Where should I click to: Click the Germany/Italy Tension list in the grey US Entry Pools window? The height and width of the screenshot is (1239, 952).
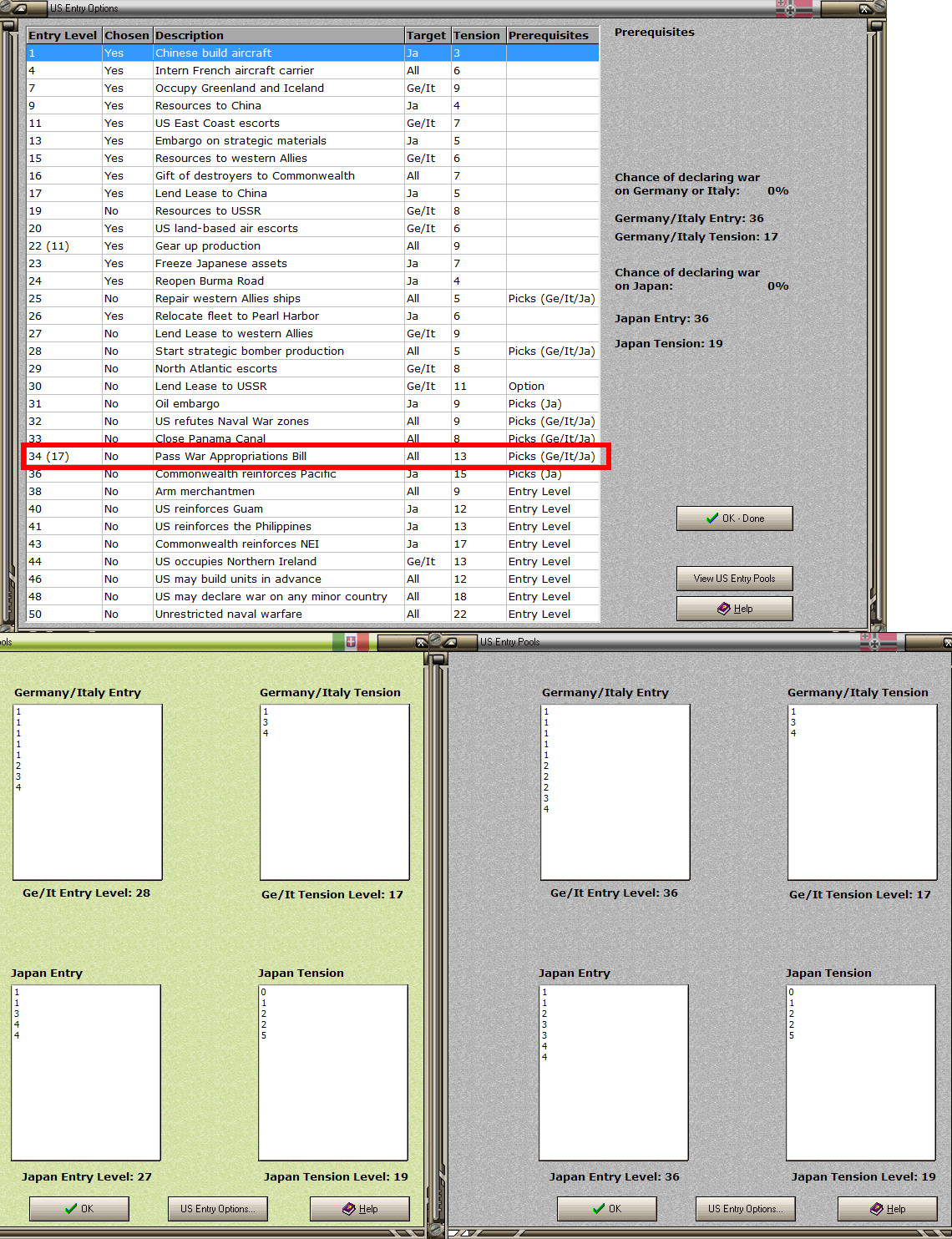point(863,792)
